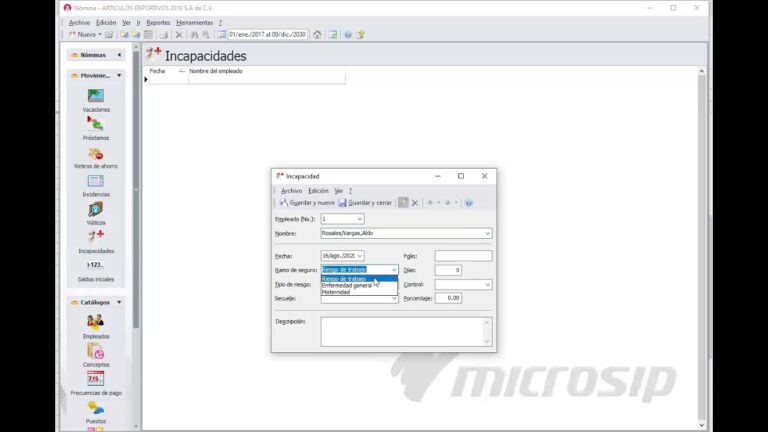Expand the Secuela dropdown
This screenshot has height=432, width=768.
click(394, 298)
